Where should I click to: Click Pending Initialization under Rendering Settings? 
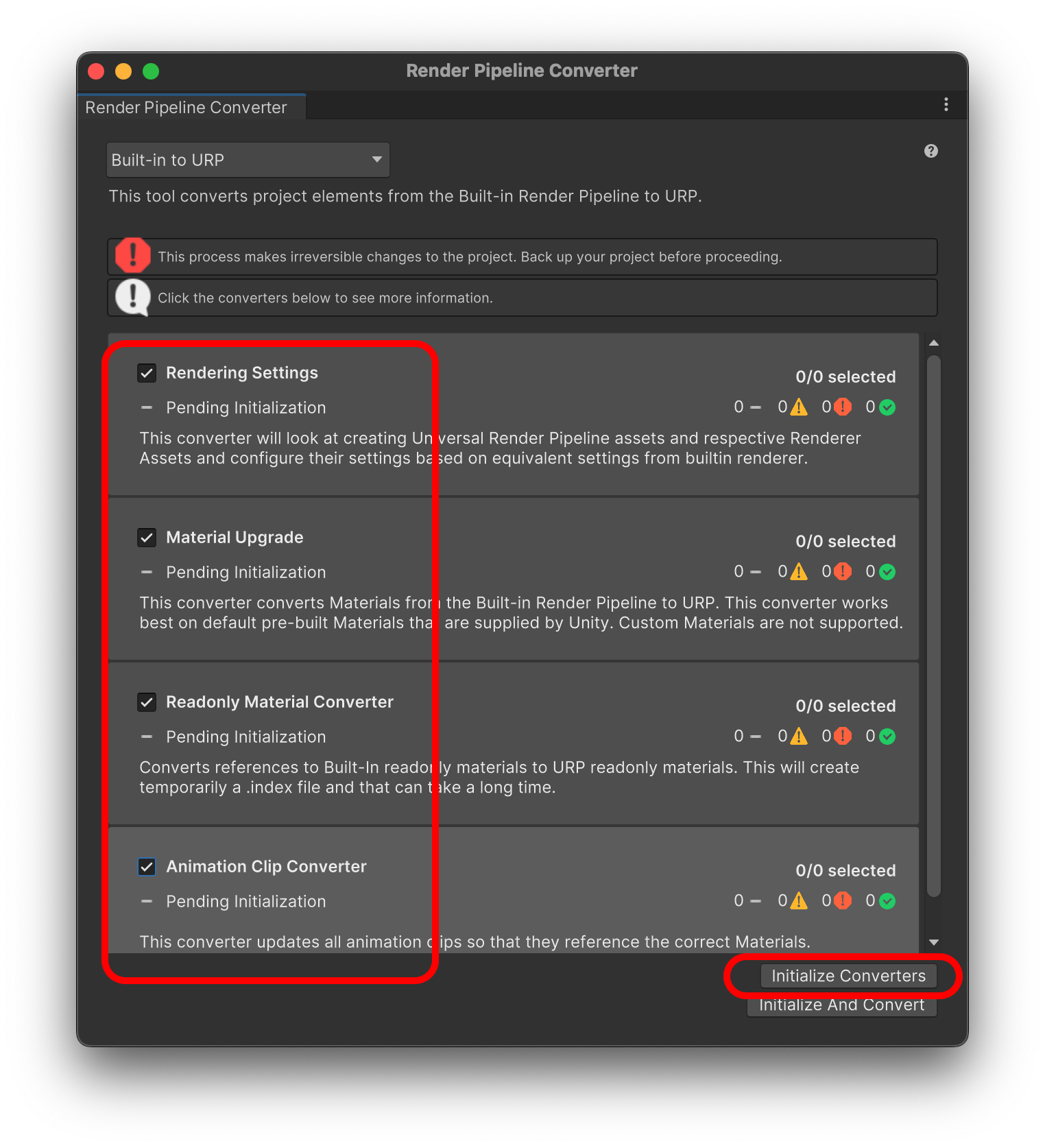click(x=246, y=407)
